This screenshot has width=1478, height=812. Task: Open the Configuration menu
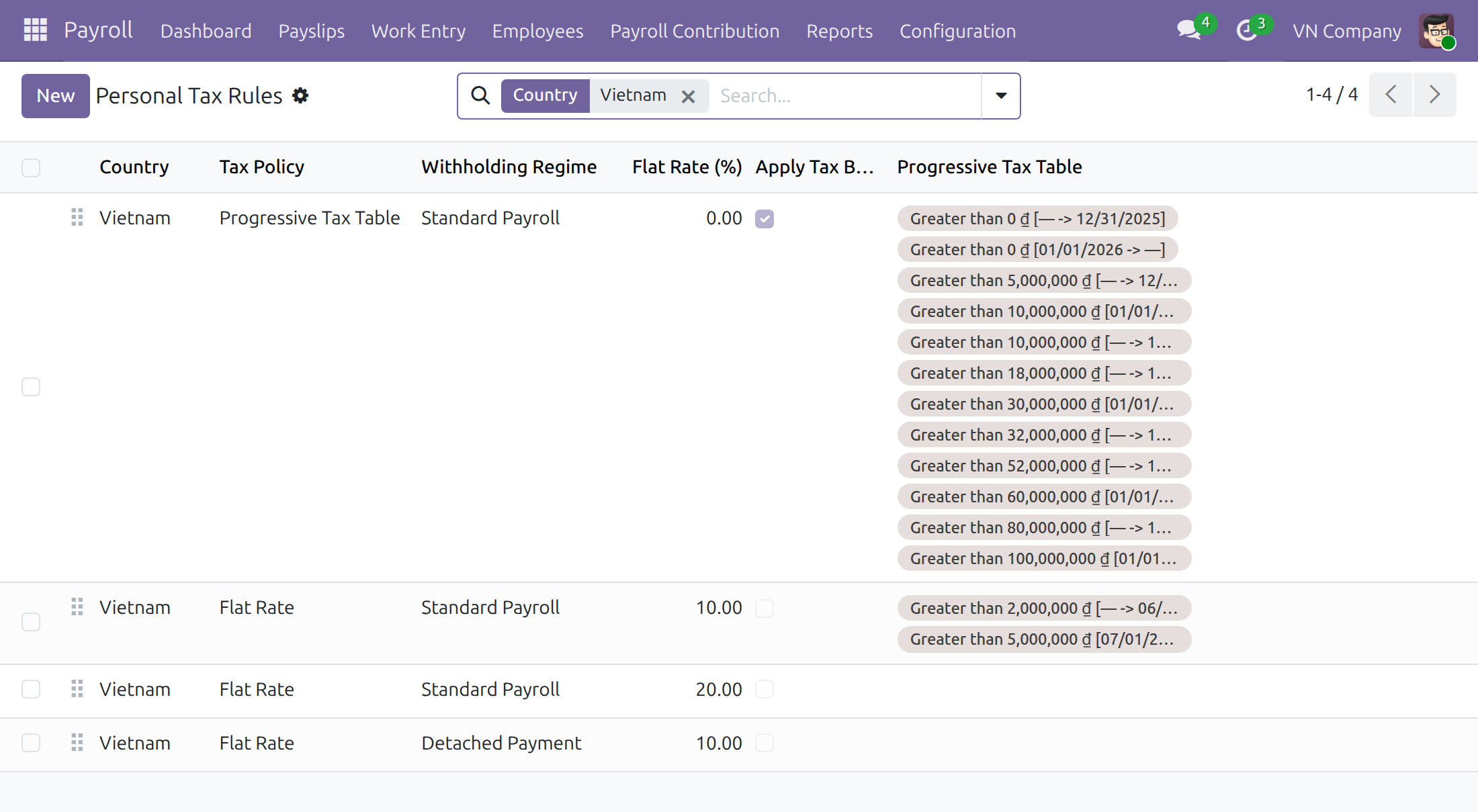(957, 31)
